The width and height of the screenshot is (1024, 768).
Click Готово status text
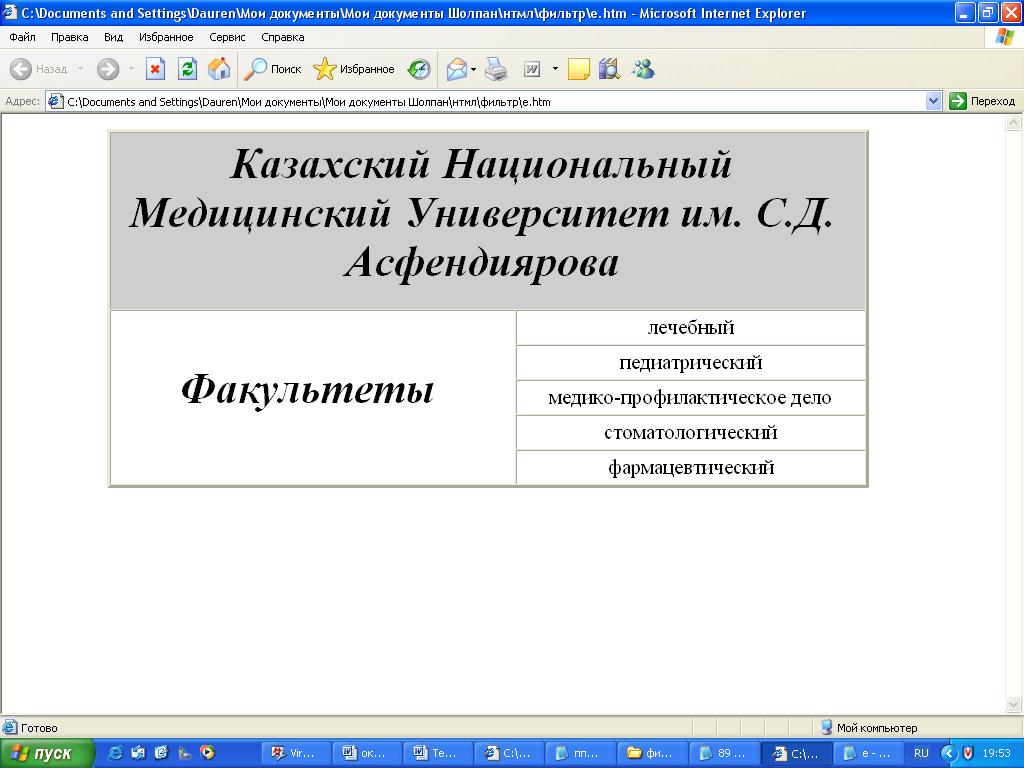point(39,728)
